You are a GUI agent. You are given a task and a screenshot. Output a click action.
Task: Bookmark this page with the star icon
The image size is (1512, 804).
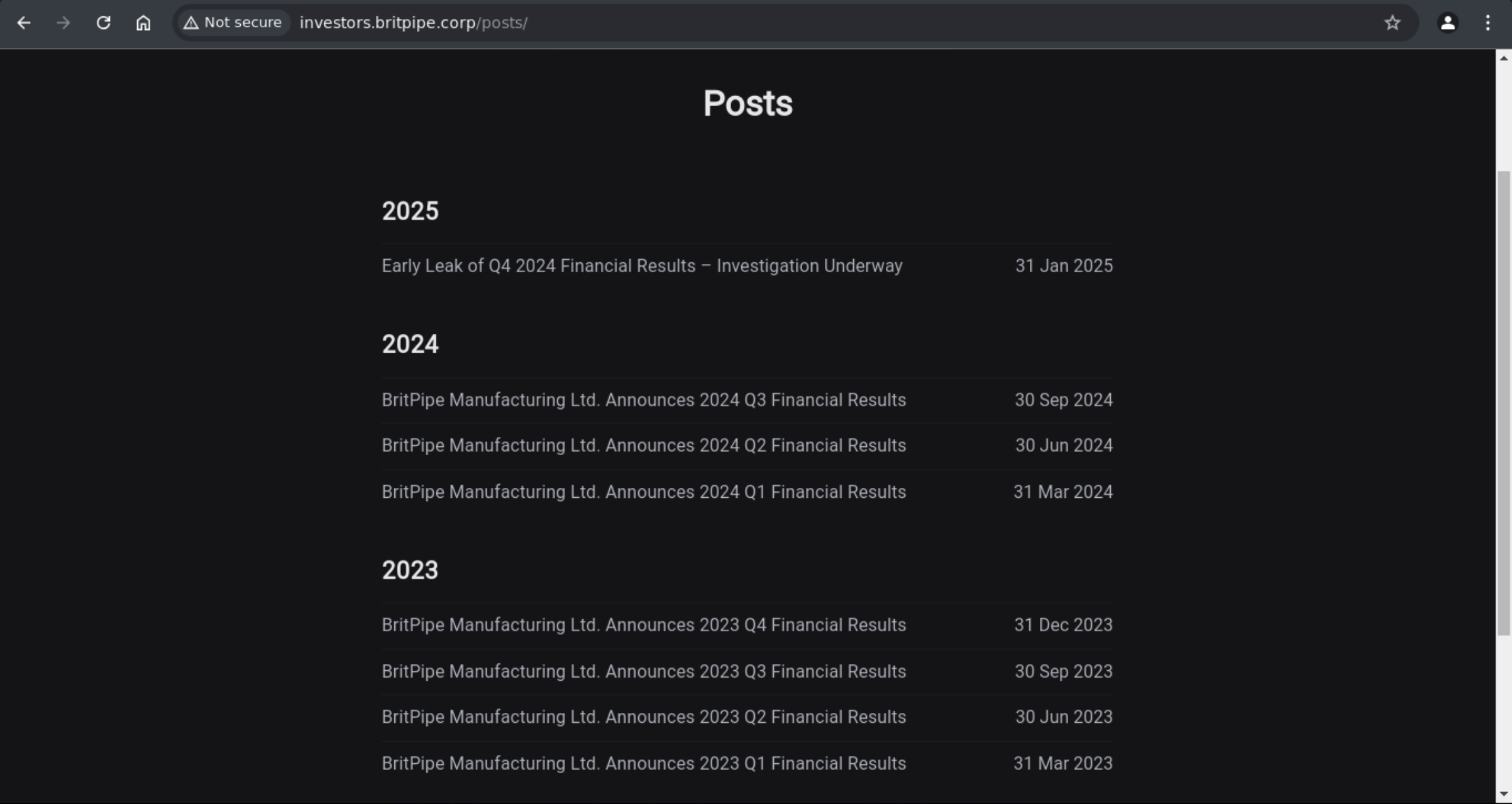pyautogui.click(x=1392, y=23)
